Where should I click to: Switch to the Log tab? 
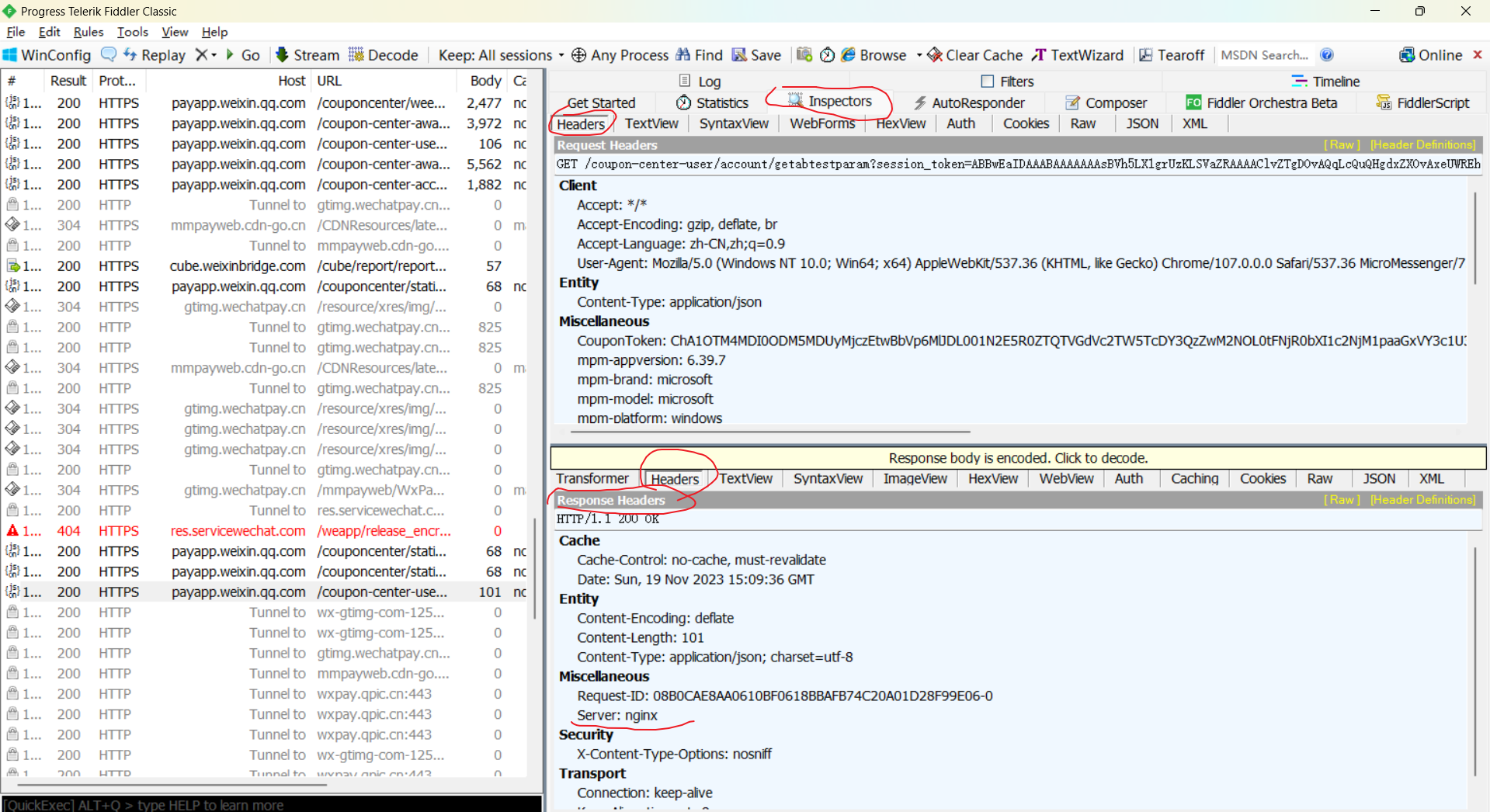point(700,82)
